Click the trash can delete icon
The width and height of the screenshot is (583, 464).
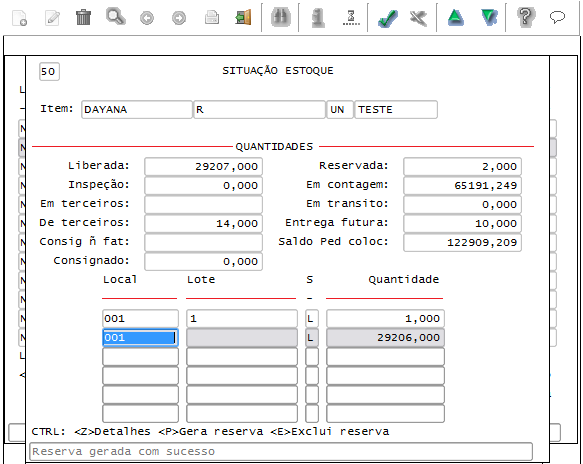point(83,17)
